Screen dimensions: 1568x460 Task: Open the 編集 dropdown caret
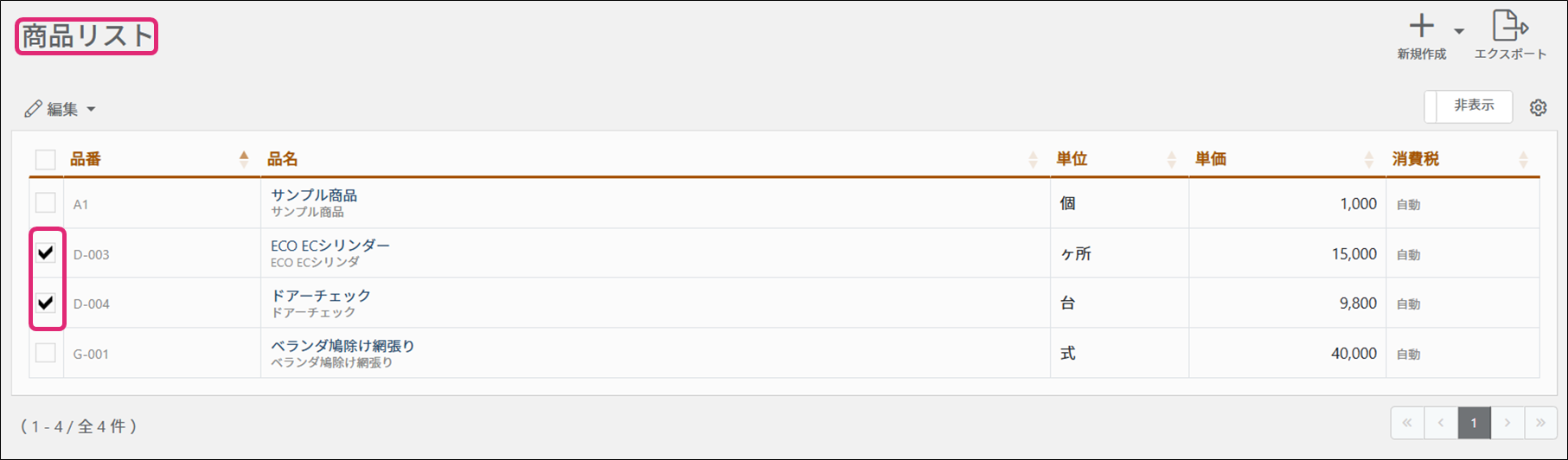pos(91,110)
